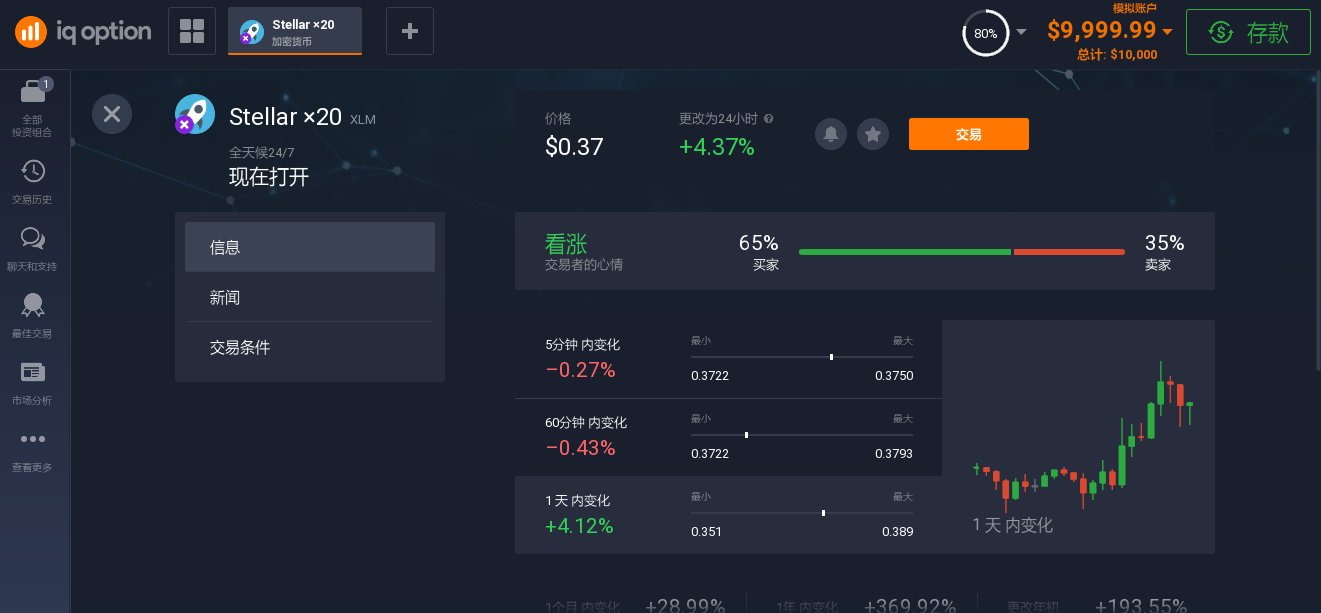1321x613 pixels.
Task: Click the 5-minute min/max range slider
Action: pyautogui.click(x=802, y=356)
